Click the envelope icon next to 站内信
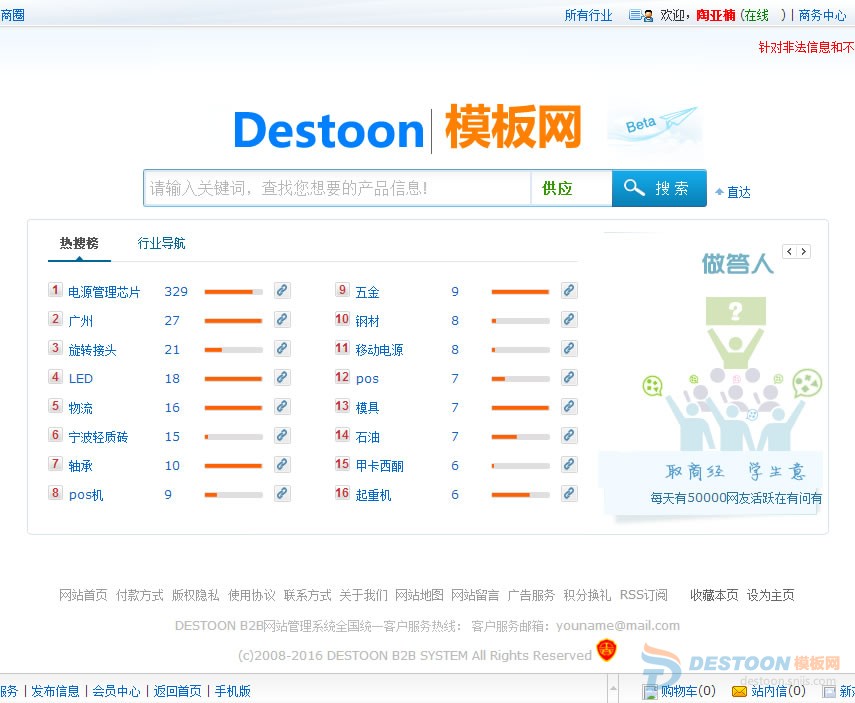Screen dimensions: 855x703 [739, 692]
